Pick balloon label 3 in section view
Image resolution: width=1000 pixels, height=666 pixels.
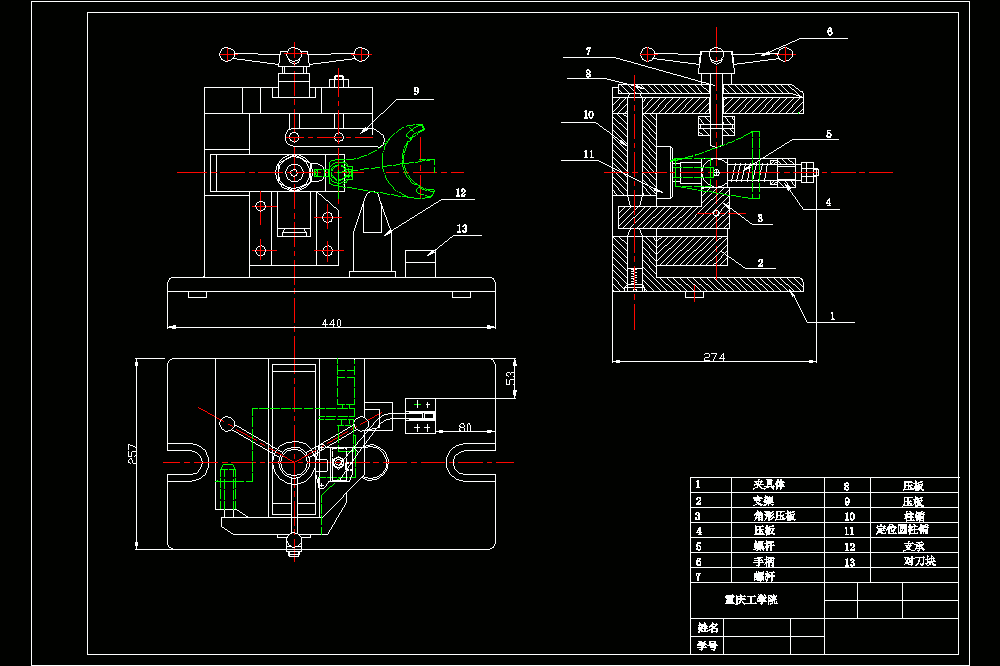point(760,218)
